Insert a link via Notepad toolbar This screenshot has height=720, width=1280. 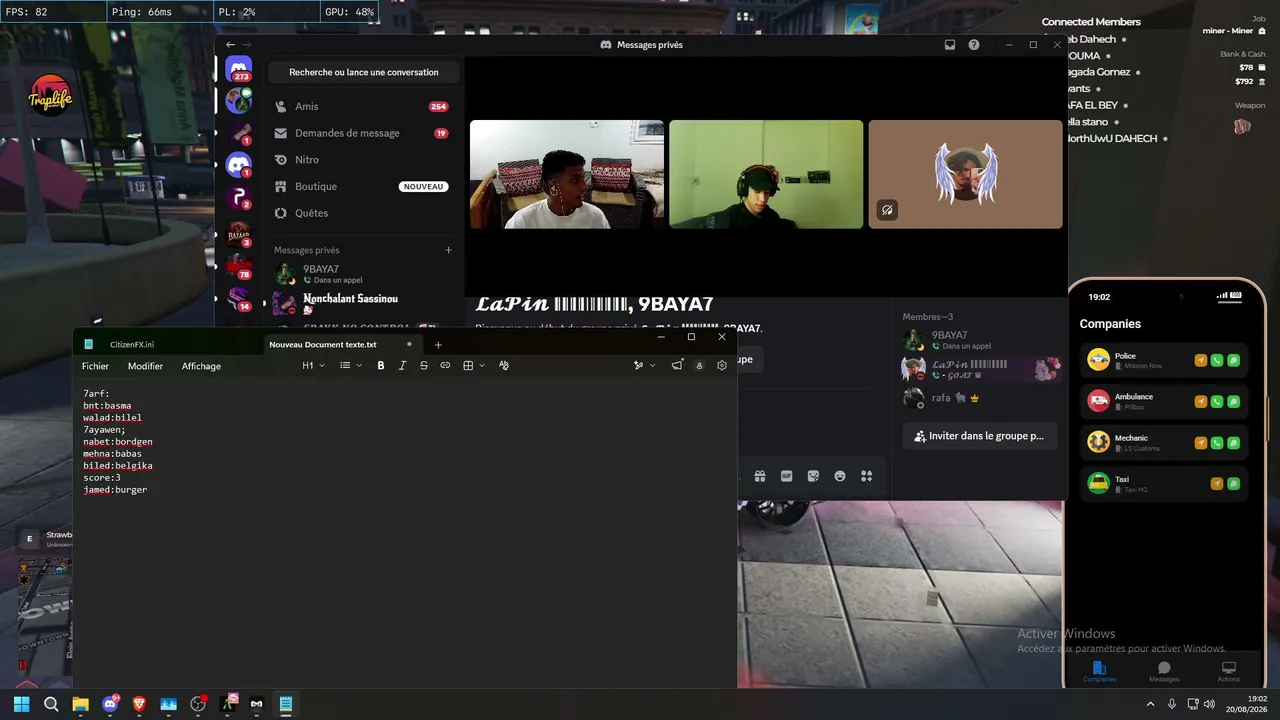(445, 366)
